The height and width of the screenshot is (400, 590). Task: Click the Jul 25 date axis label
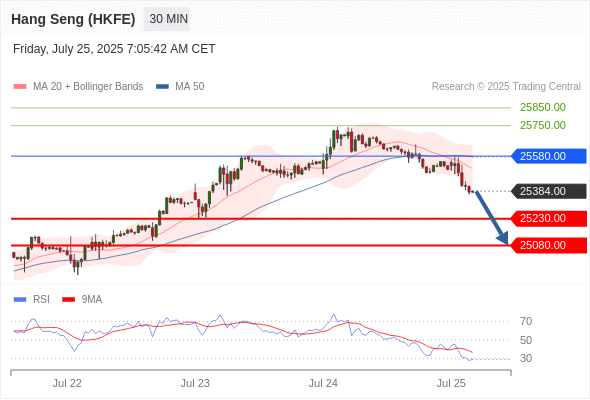click(451, 383)
